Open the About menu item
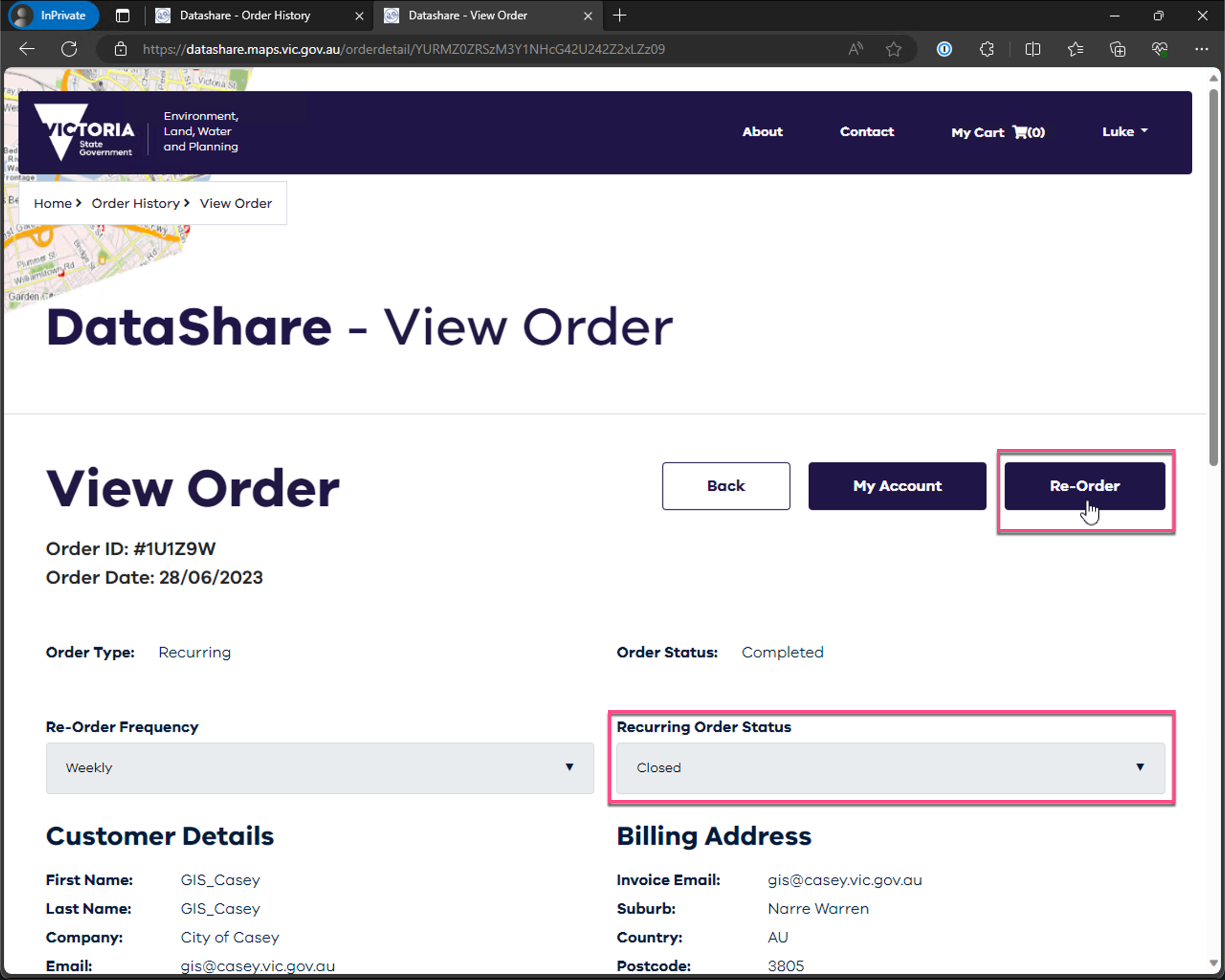Image resolution: width=1225 pixels, height=980 pixels. (x=762, y=132)
